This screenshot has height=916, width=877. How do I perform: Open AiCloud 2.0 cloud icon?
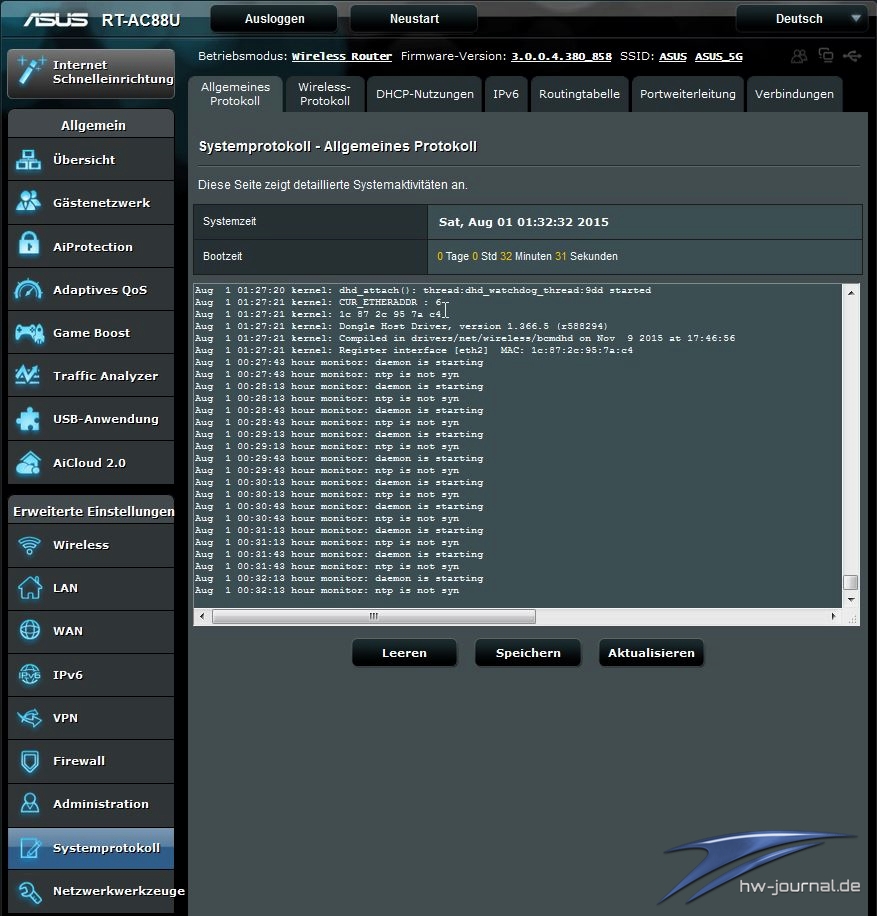click(x=29, y=462)
